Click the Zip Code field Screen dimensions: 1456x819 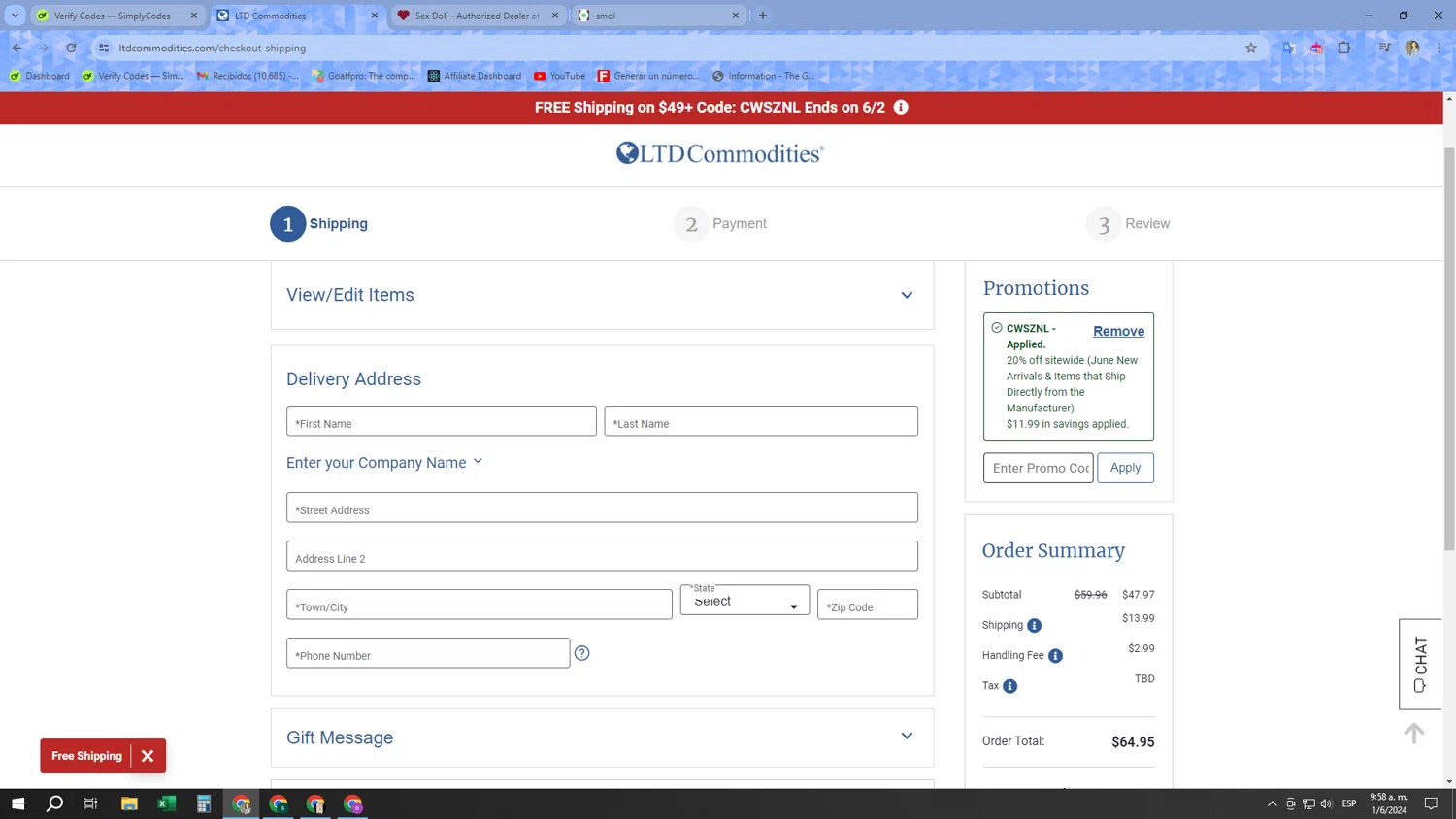tap(868, 605)
